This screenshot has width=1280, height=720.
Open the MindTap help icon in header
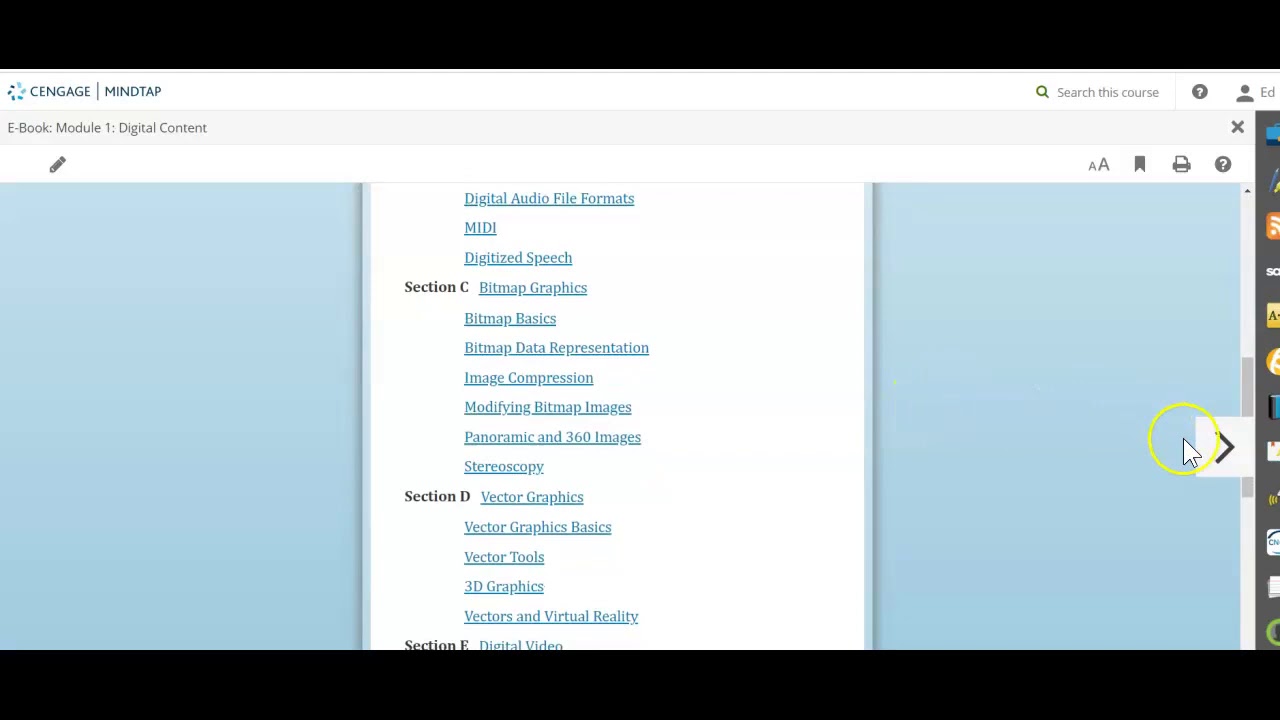click(1200, 92)
